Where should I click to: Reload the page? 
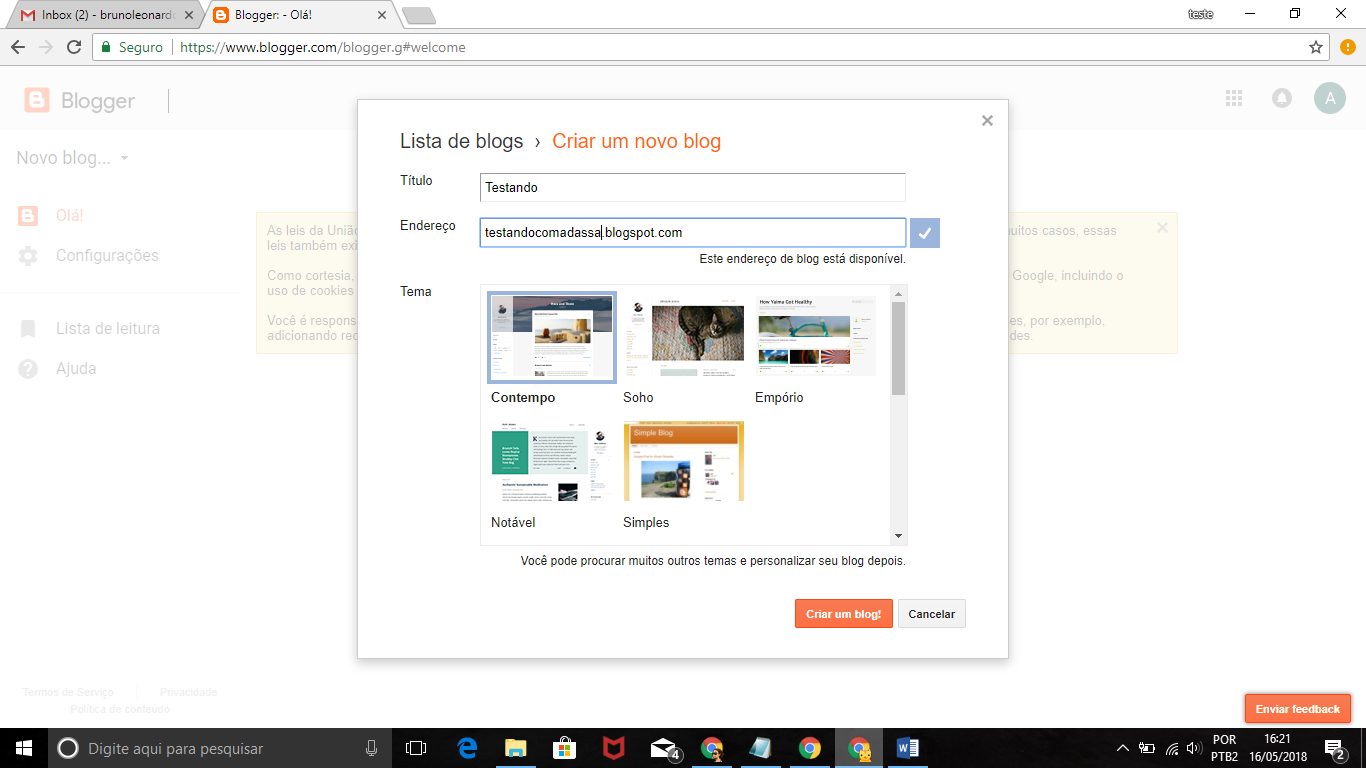[73, 47]
